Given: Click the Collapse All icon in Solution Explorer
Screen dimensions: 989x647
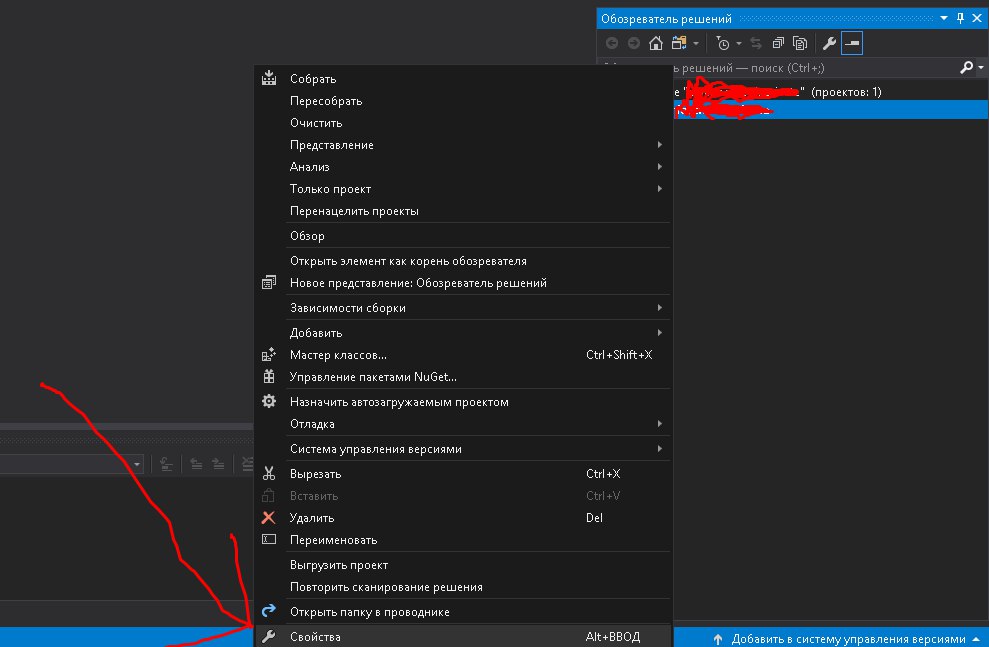Looking at the screenshot, I should (778, 43).
